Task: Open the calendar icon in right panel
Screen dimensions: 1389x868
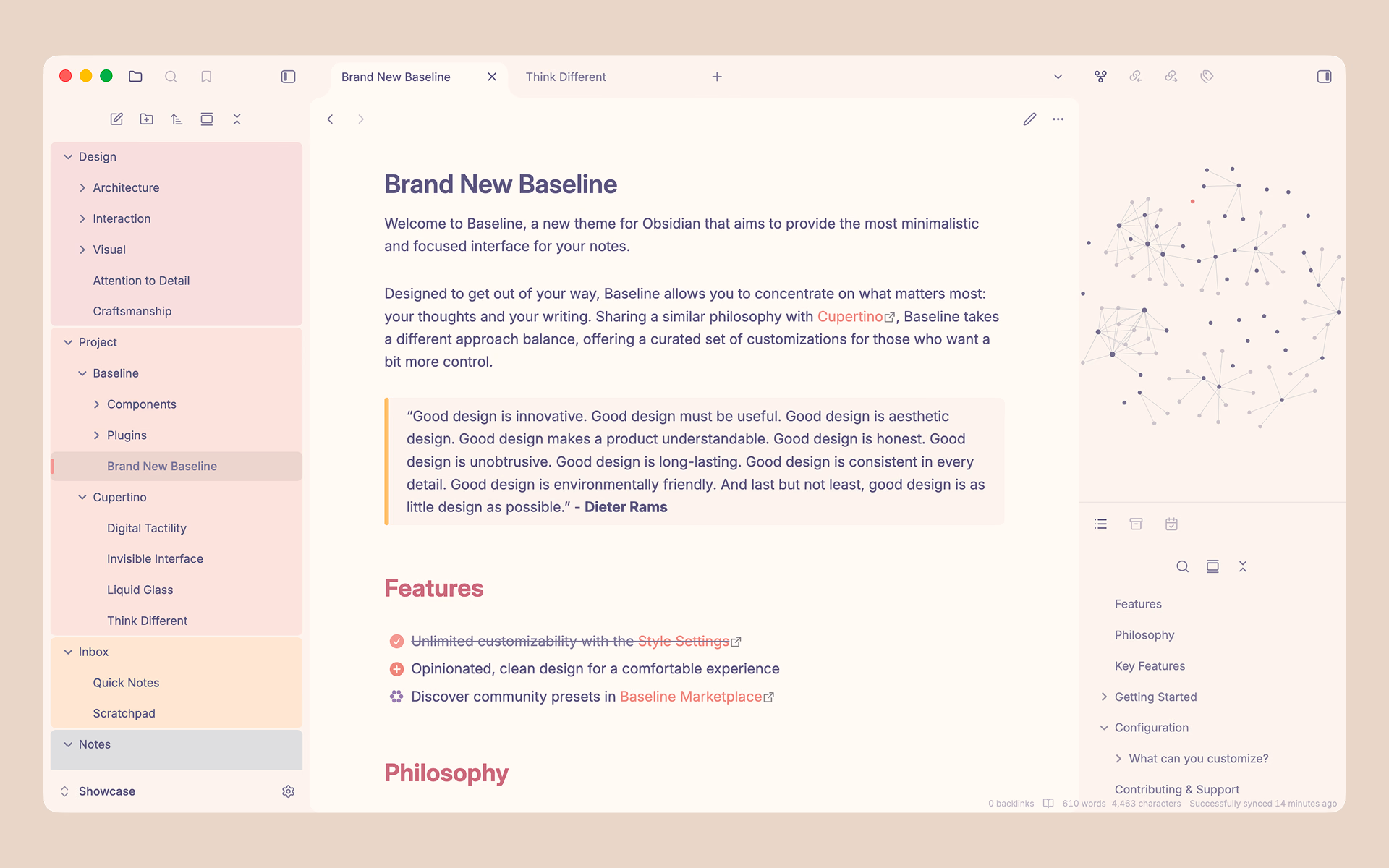Action: pos(1171,524)
